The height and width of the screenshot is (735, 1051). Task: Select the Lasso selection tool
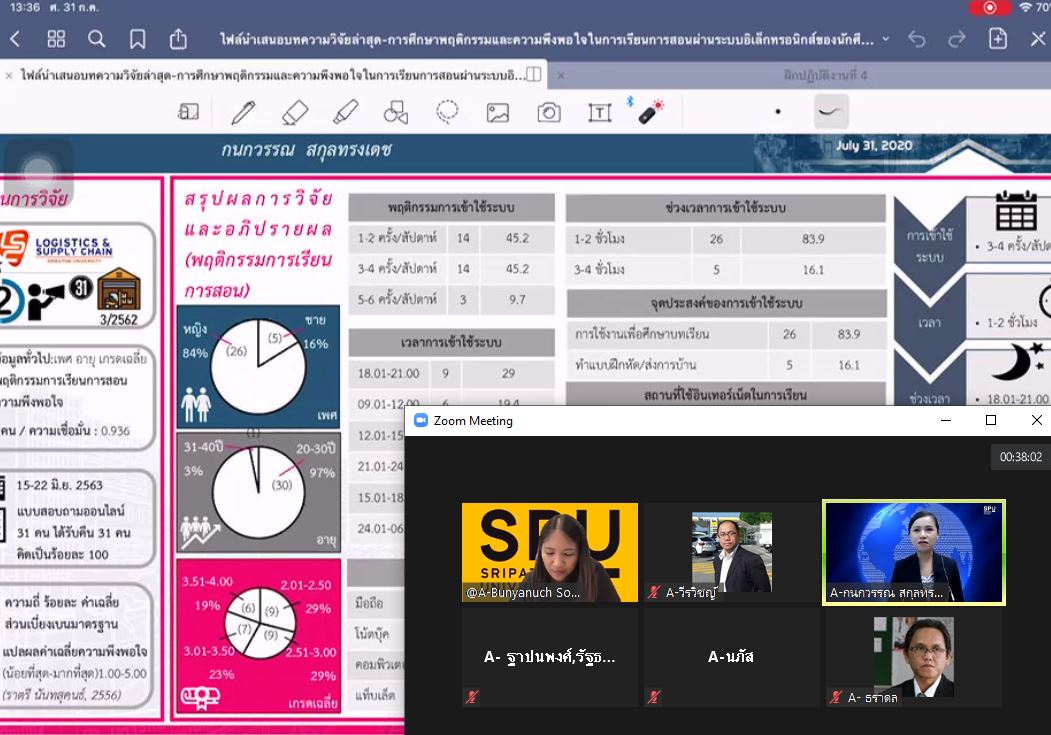pos(447,111)
